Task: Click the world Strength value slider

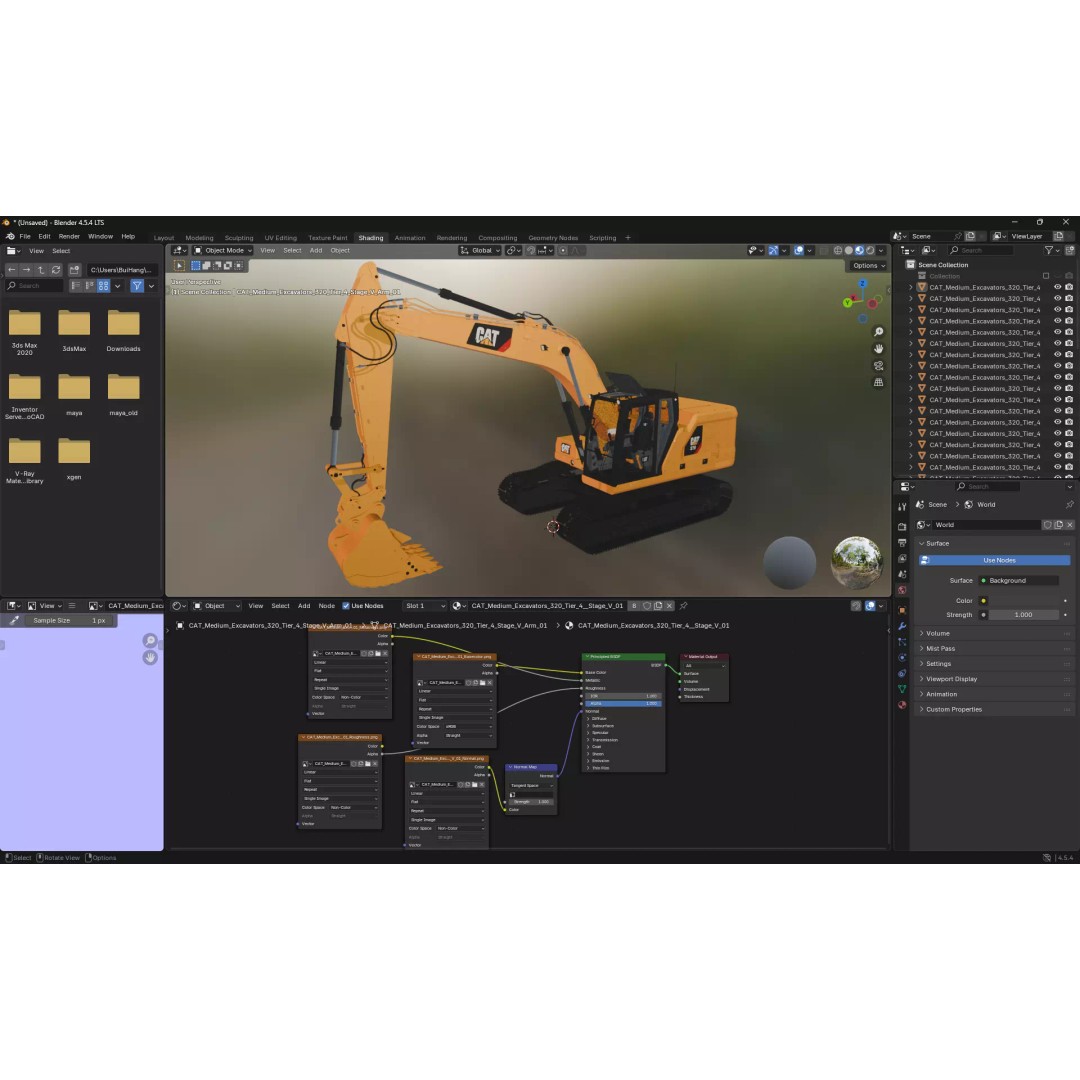Action: [x=1024, y=615]
